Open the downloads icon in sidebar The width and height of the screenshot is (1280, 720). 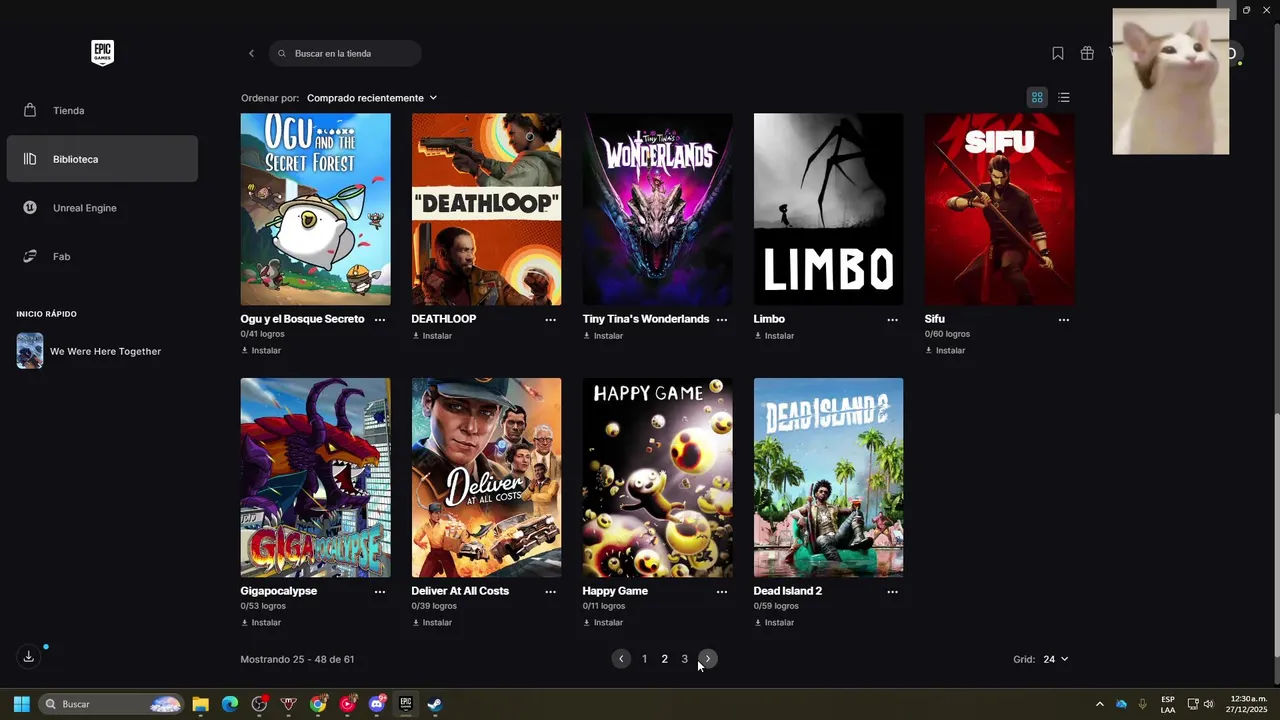tap(28, 657)
